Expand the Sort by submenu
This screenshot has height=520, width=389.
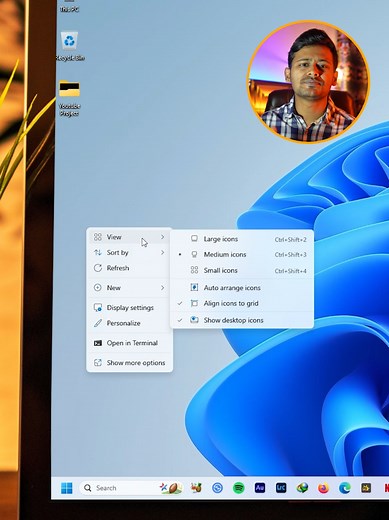point(130,253)
